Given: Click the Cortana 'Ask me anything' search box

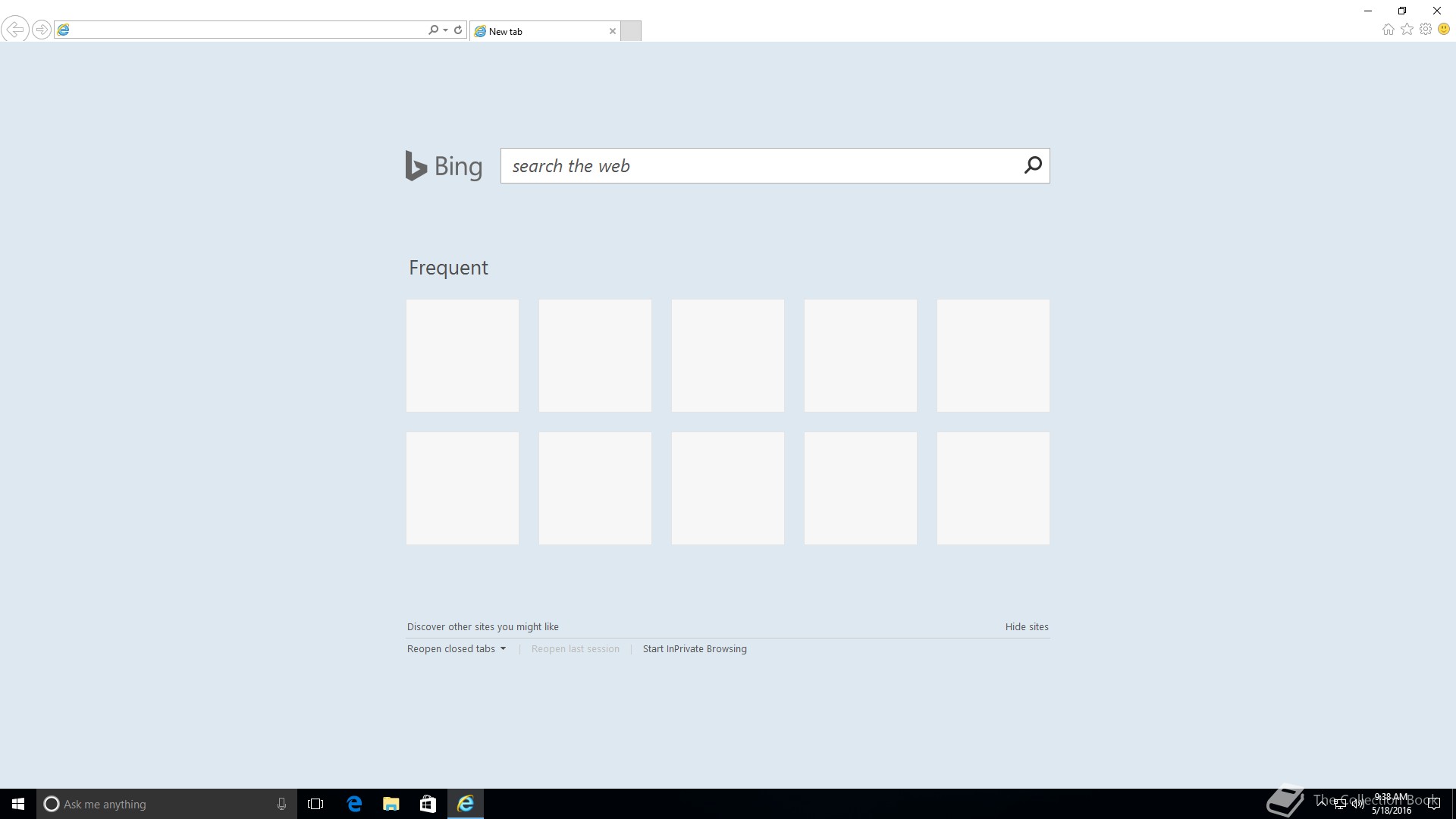Looking at the screenshot, I should 167,804.
